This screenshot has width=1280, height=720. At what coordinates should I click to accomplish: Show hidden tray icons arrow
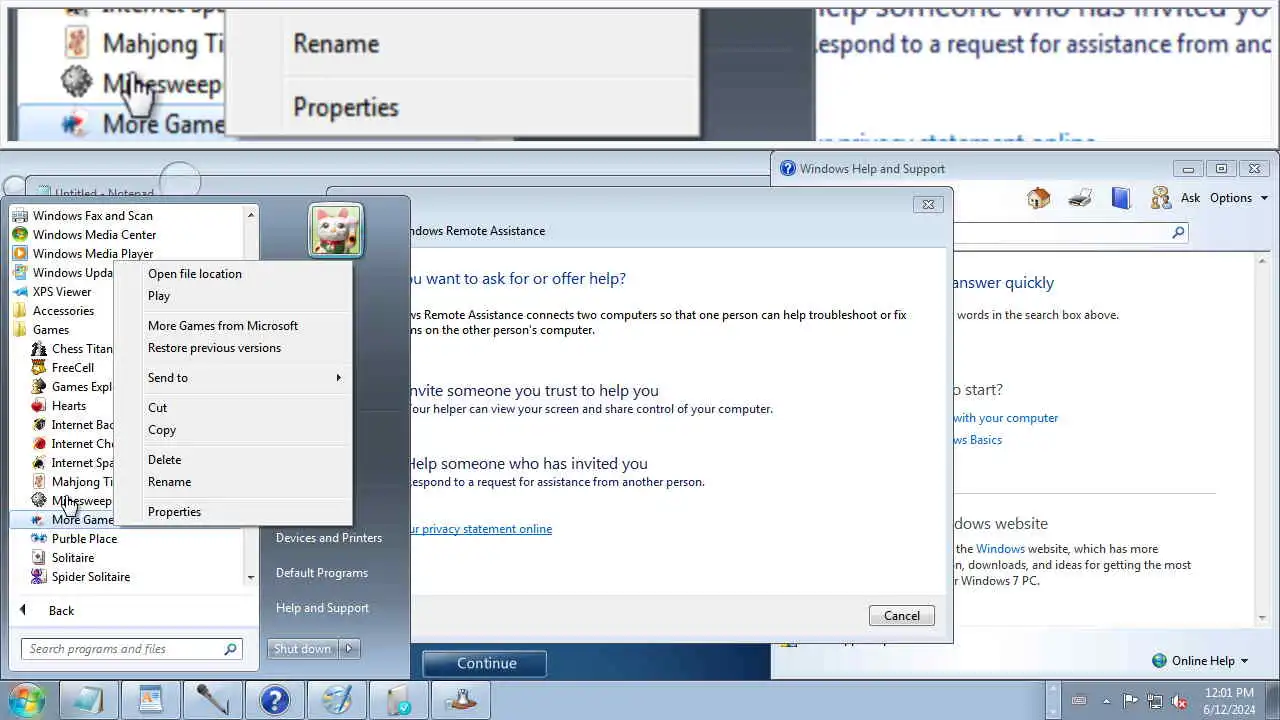pos(1106,700)
